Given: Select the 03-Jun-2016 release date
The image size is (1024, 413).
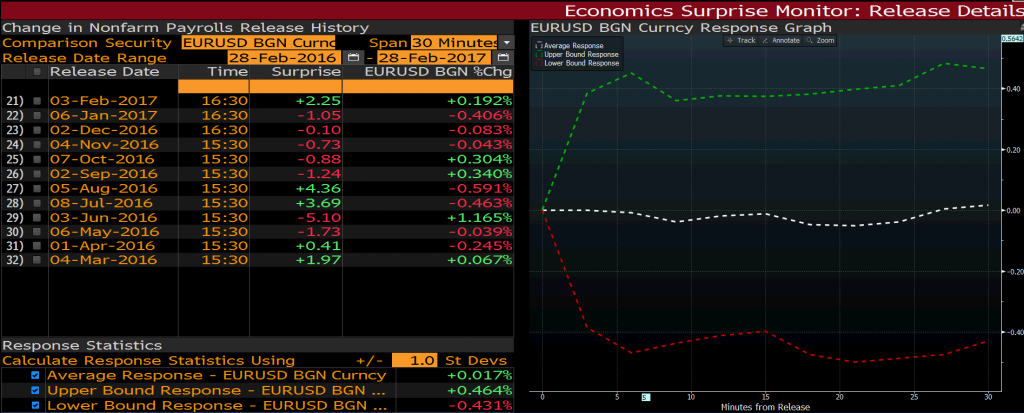Looking at the screenshot, I should click(x=103, y=216).
